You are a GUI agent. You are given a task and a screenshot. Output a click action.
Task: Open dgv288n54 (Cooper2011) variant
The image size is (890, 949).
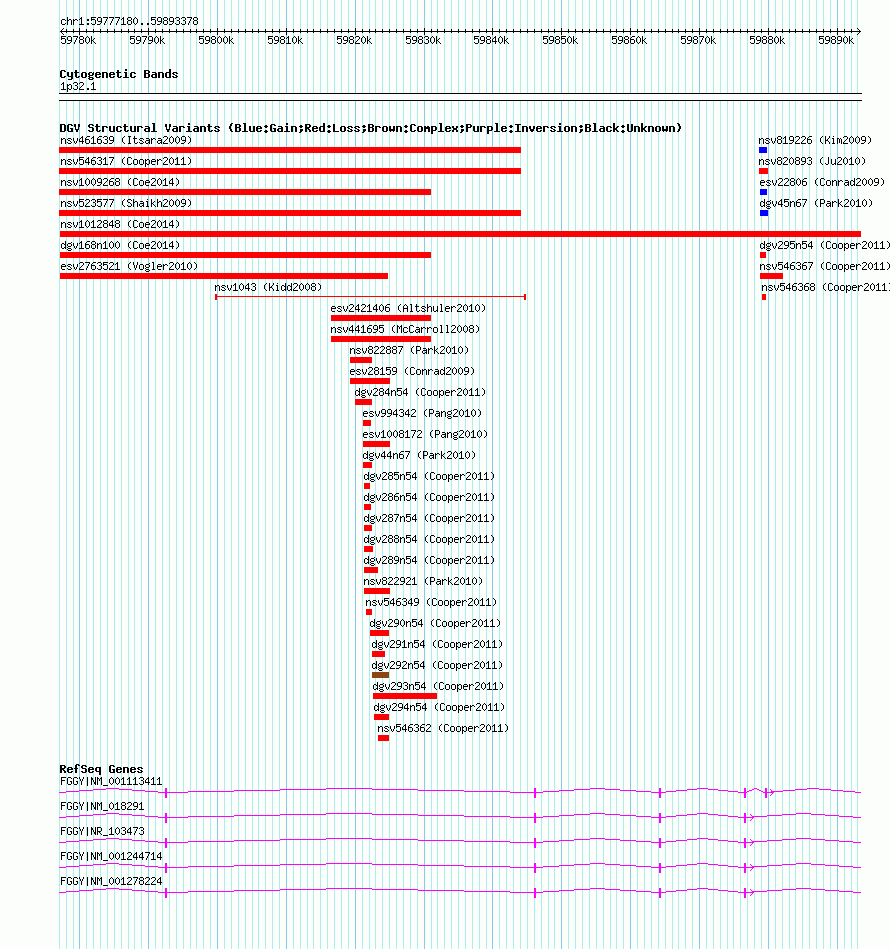coord(429,539)
